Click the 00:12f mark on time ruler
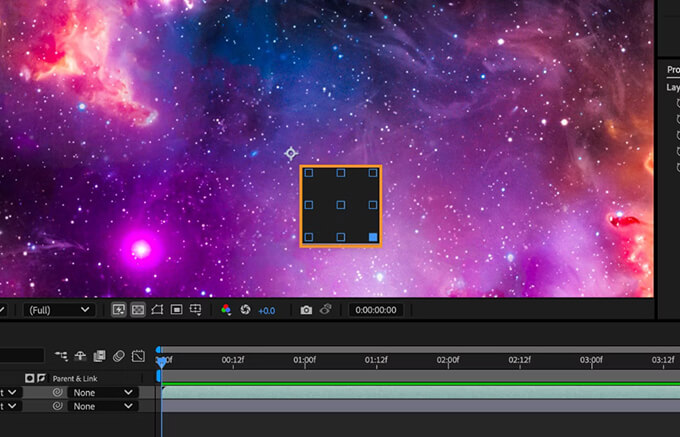Viewport: 680px width, 437px height. [x=233, y=360]
